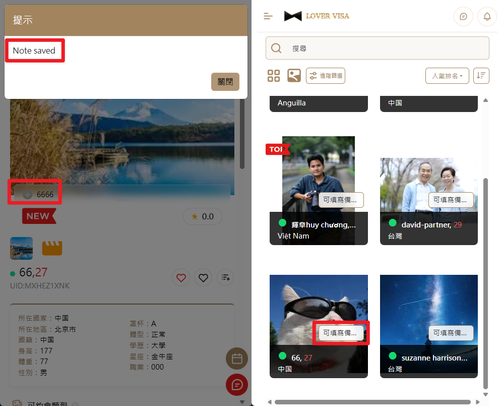Click the note tag on huy chương card
The width and height of the screenshot is (500, 406).
(341, 200)
